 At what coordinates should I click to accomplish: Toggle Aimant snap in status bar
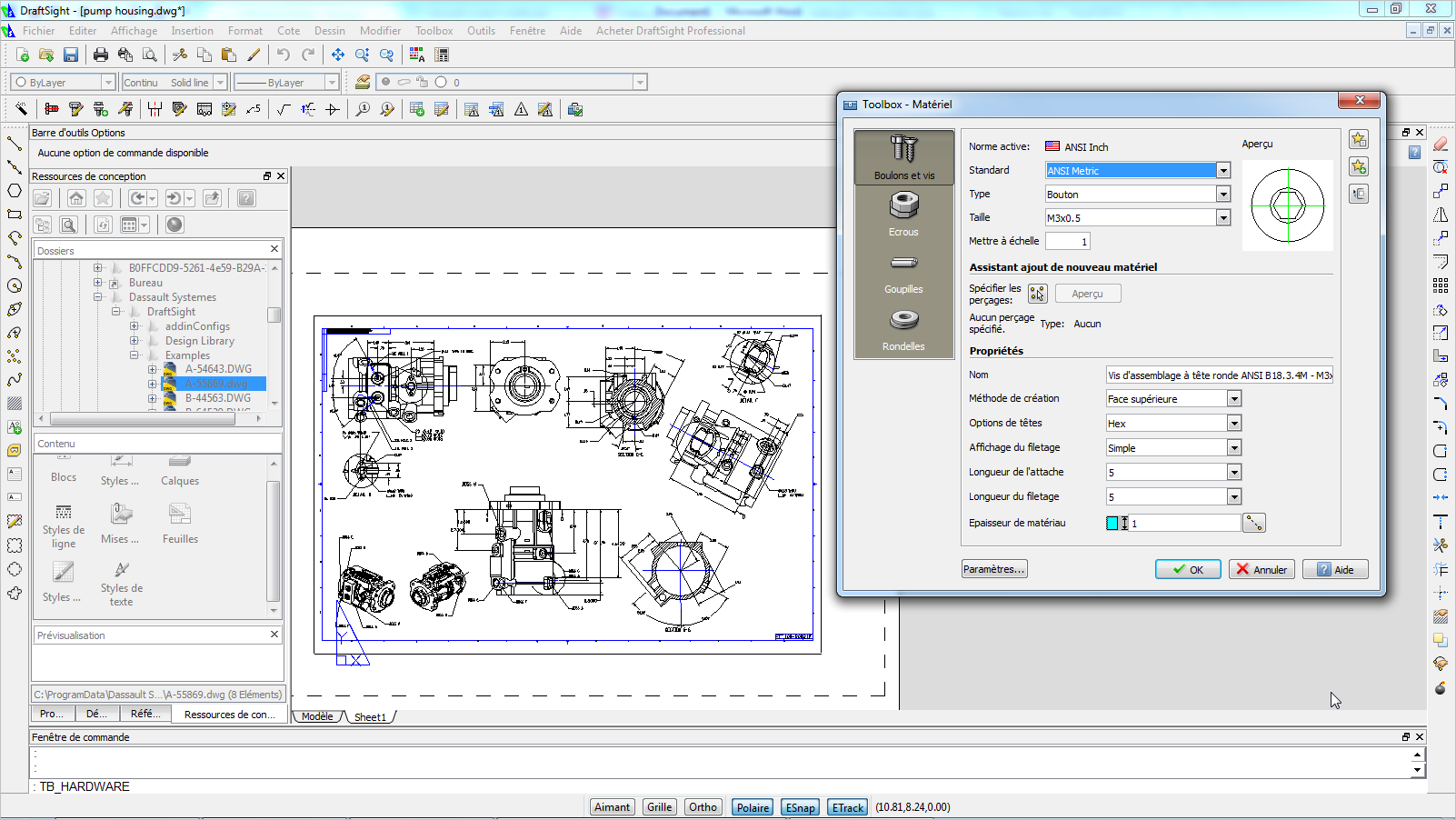(612, 807)
